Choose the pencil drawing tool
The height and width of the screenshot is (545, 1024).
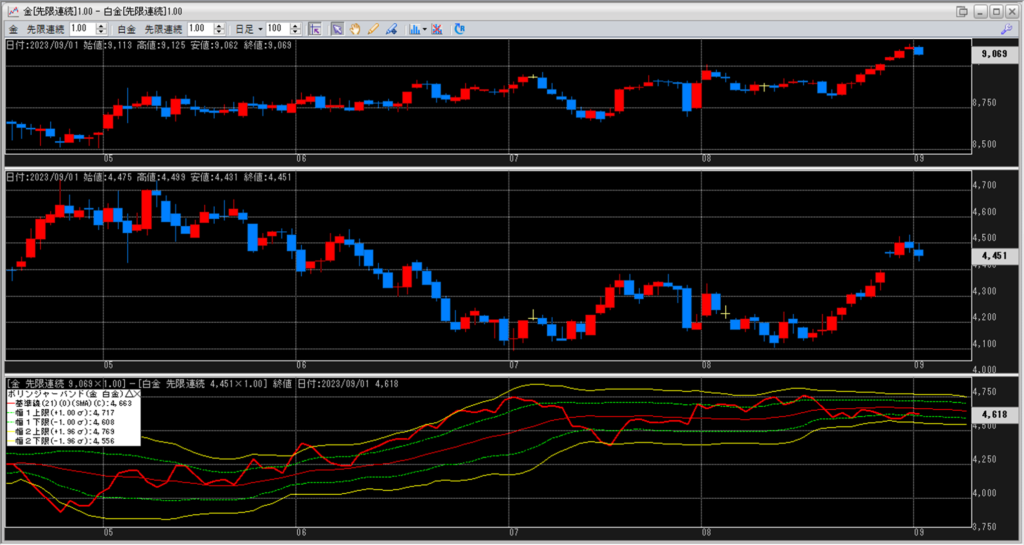pyautogui.click(x=372, y=29)
